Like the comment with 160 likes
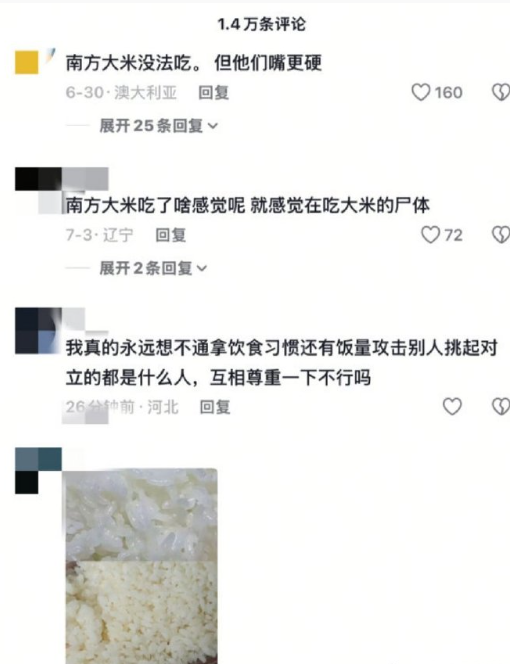The image size is (510, 664). [421, 92]
